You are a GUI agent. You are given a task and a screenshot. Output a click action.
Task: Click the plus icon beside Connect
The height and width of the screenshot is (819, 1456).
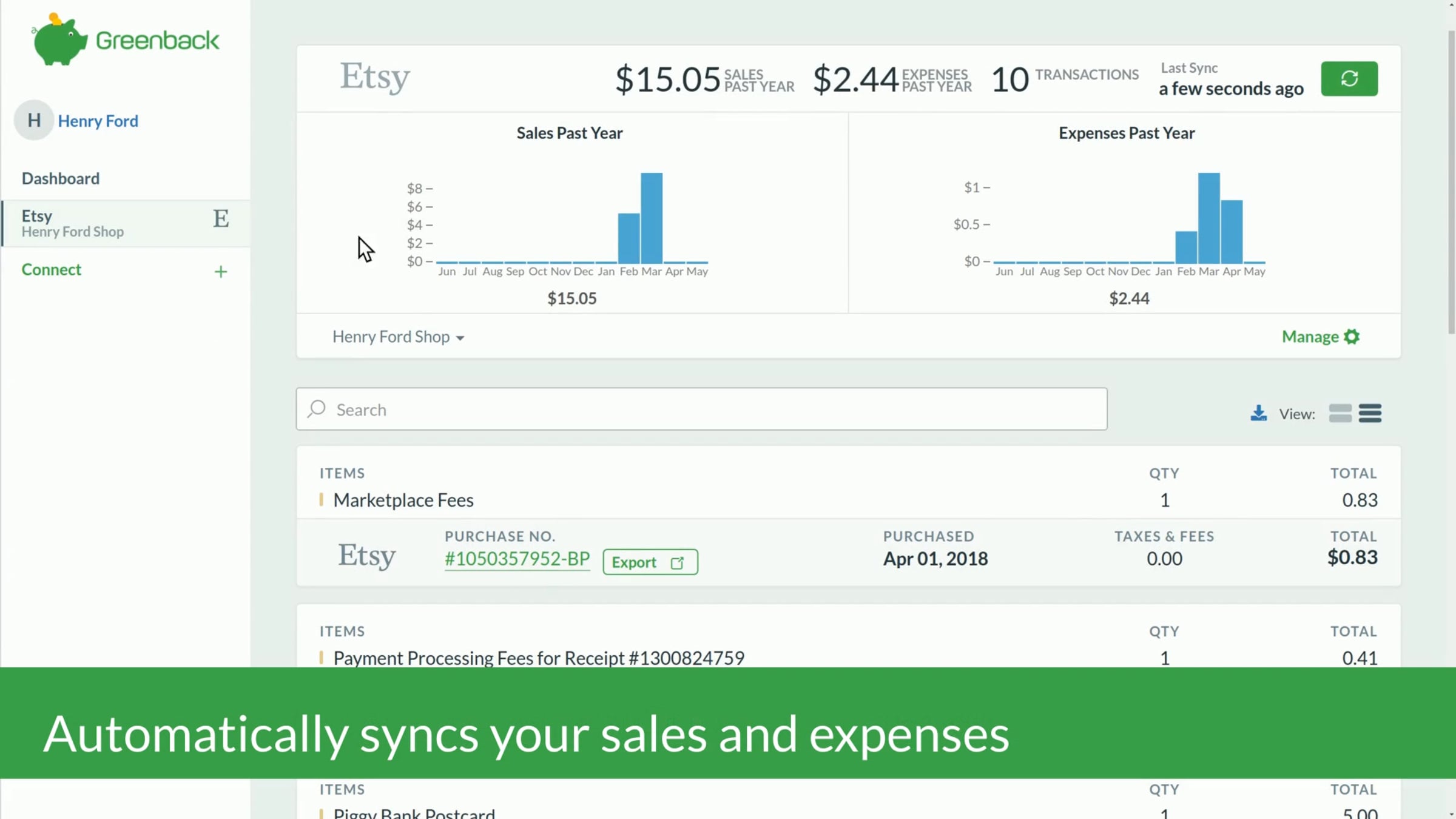221,271
